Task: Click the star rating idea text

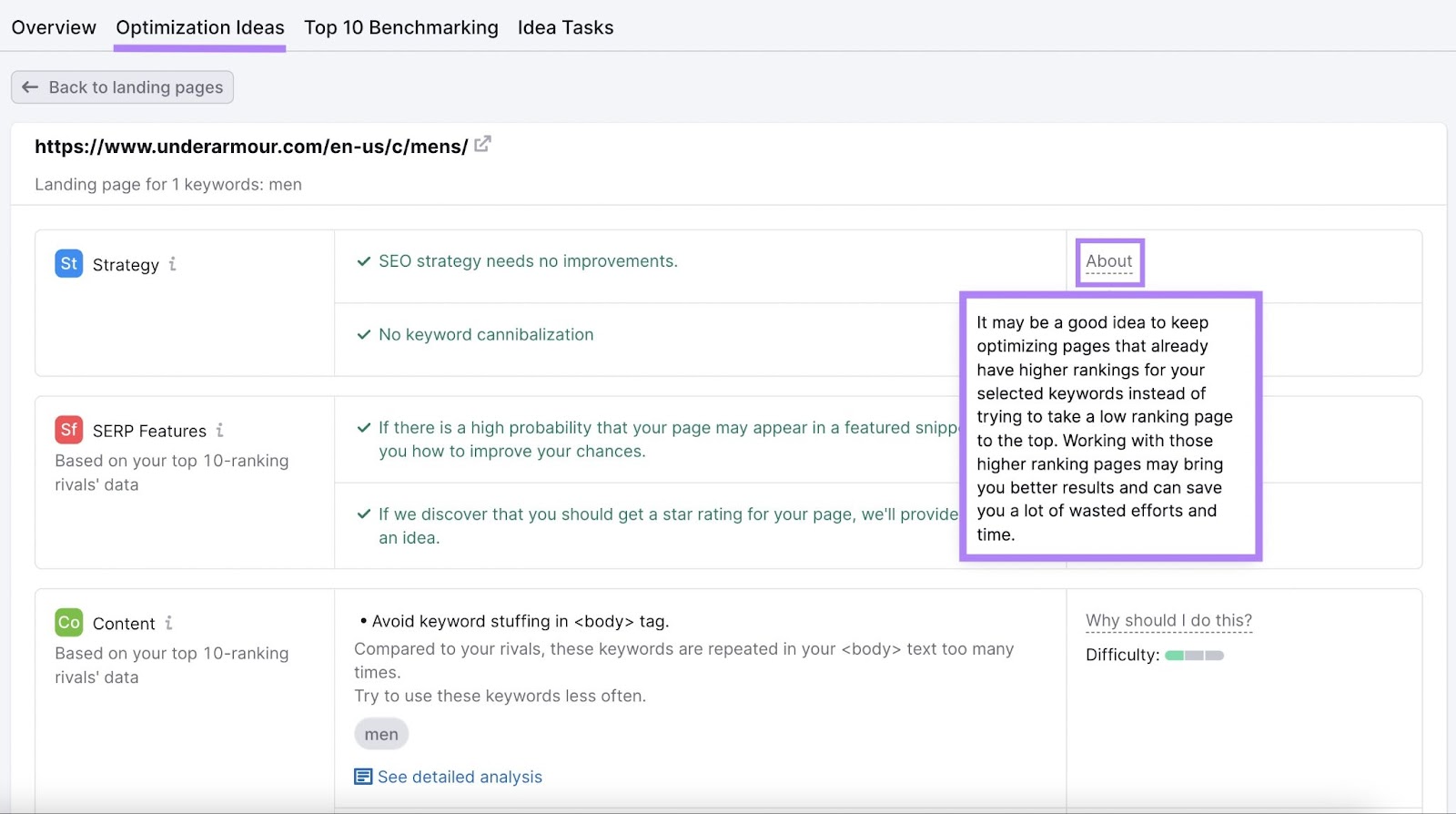Action: point(668,526)
